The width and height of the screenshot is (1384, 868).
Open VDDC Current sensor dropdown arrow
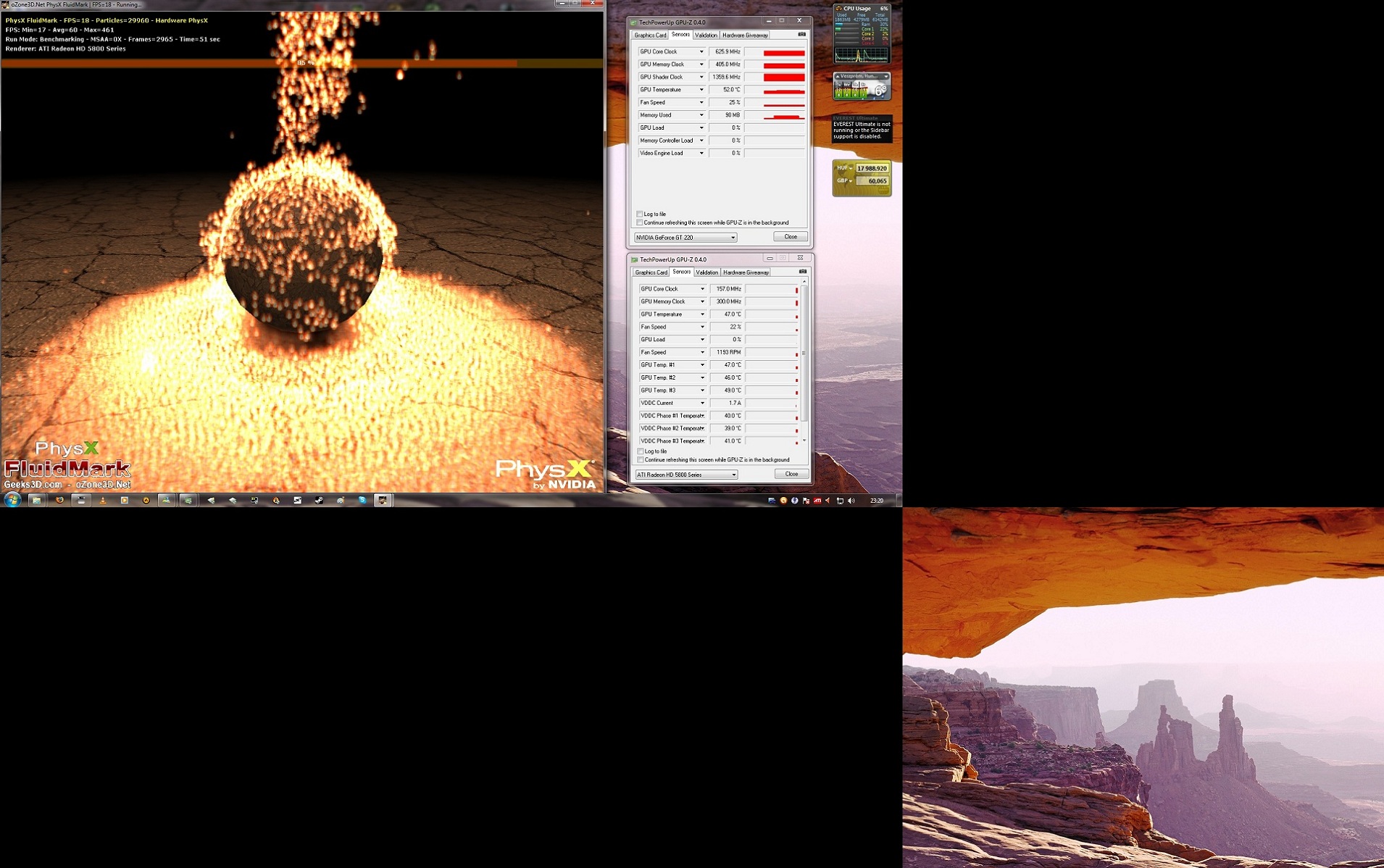click(701, 403)
